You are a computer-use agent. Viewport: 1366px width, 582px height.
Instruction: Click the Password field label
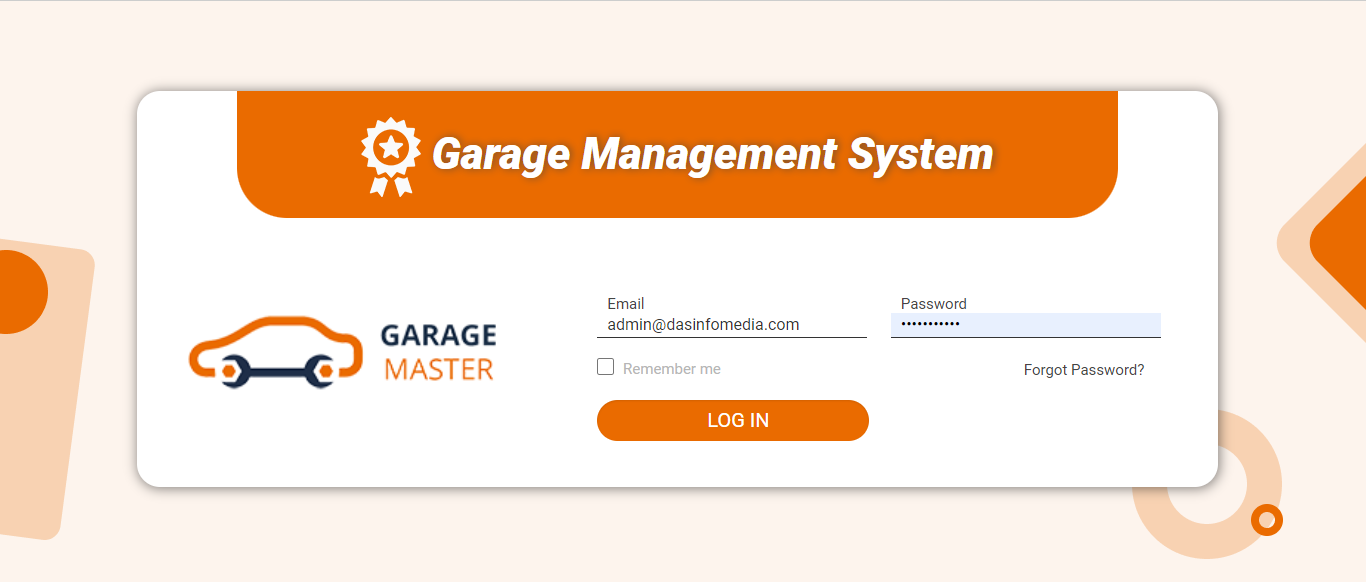933,304
